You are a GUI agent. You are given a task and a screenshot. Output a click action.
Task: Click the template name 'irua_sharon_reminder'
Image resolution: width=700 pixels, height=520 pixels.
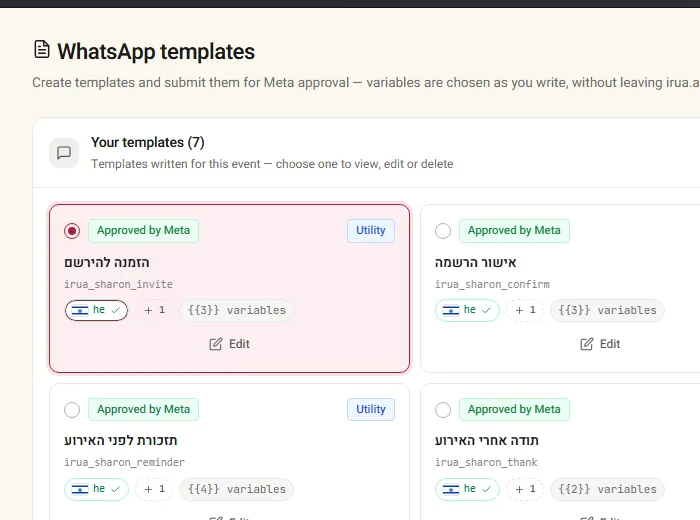[125, 462]
